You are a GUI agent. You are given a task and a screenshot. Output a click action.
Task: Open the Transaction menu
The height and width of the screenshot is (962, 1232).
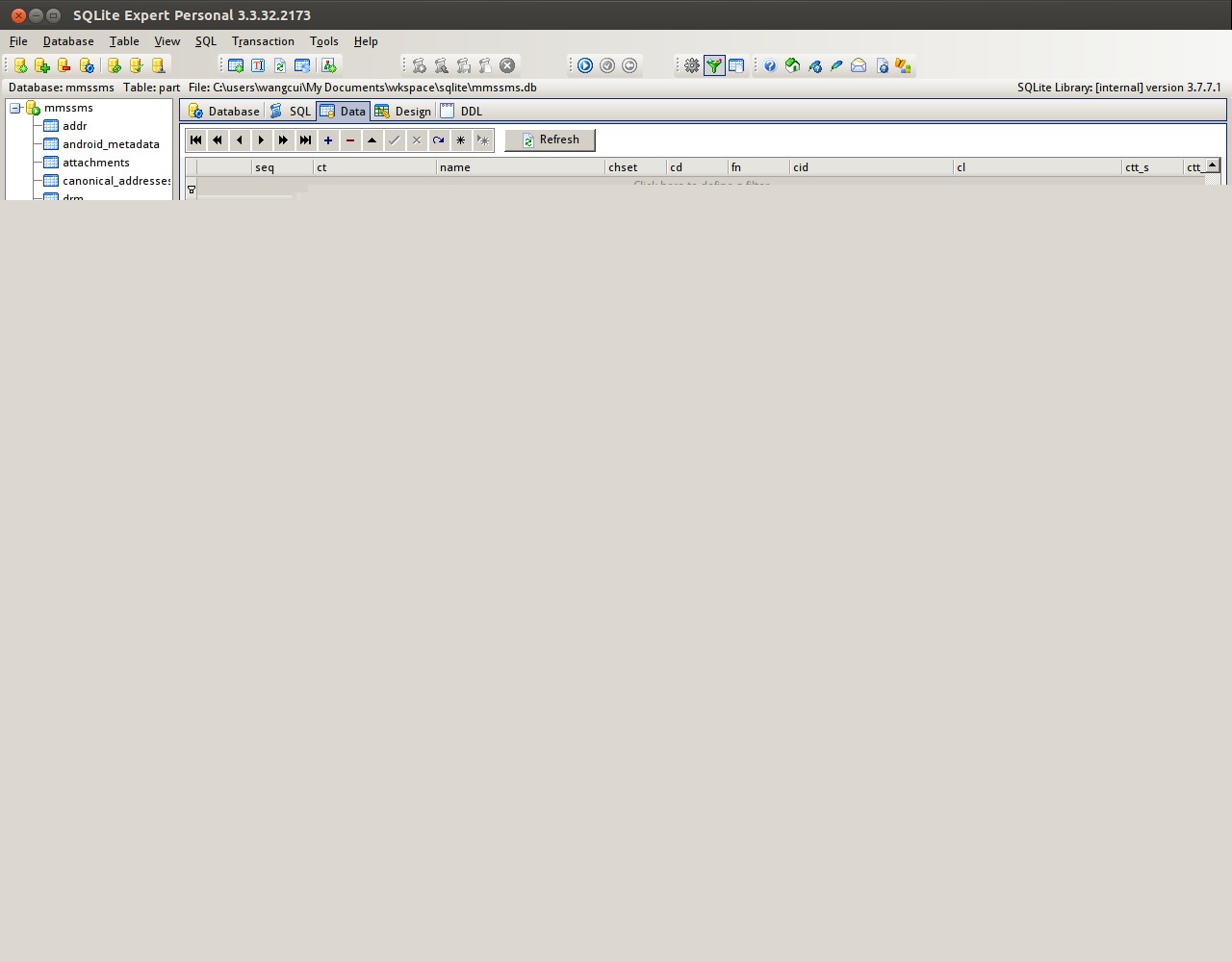click(x=263, y=41)
